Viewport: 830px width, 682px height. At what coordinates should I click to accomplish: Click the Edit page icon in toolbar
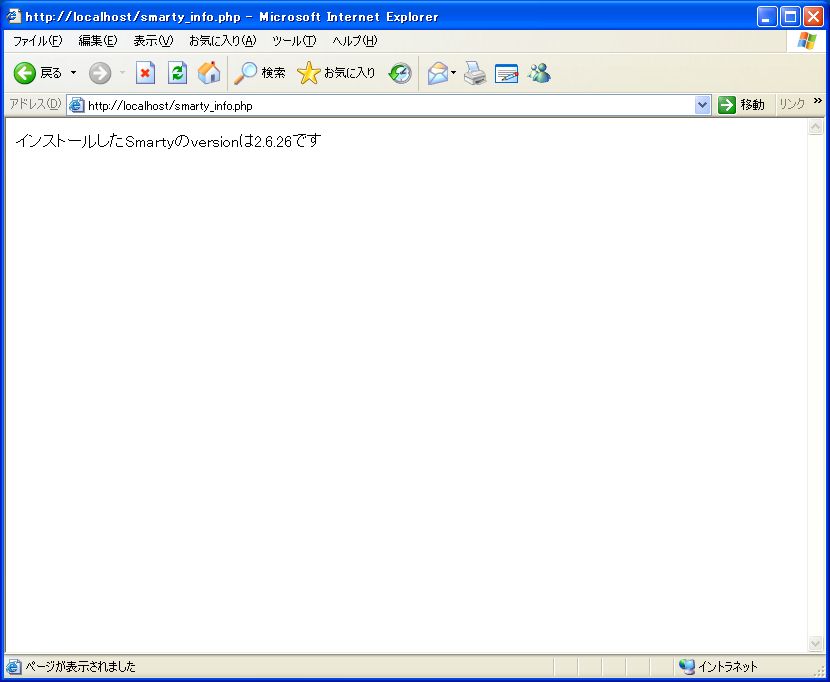(507, 73)
